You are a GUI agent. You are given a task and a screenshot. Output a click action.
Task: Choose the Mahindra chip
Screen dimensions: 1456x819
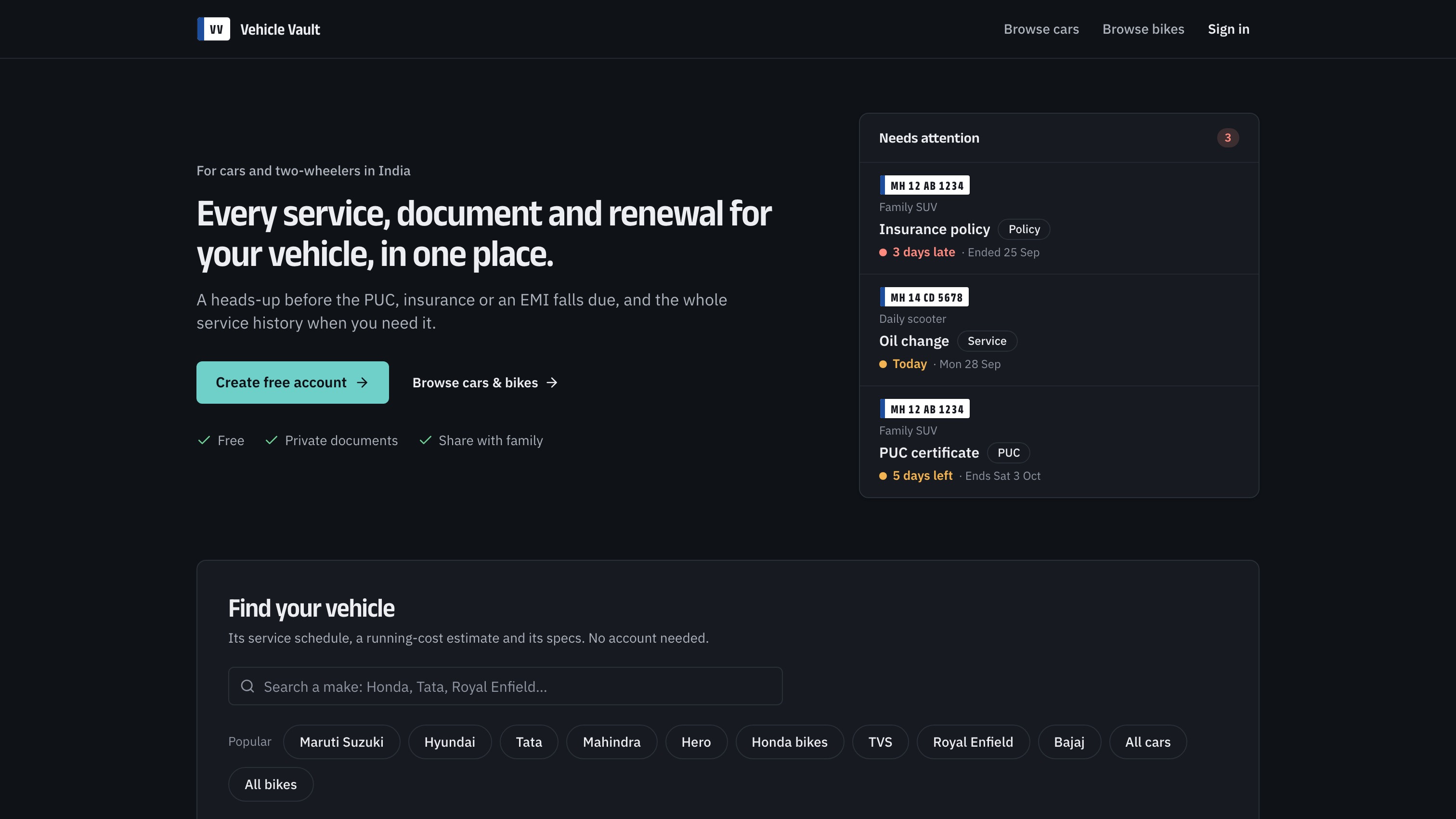coord(611,742)
